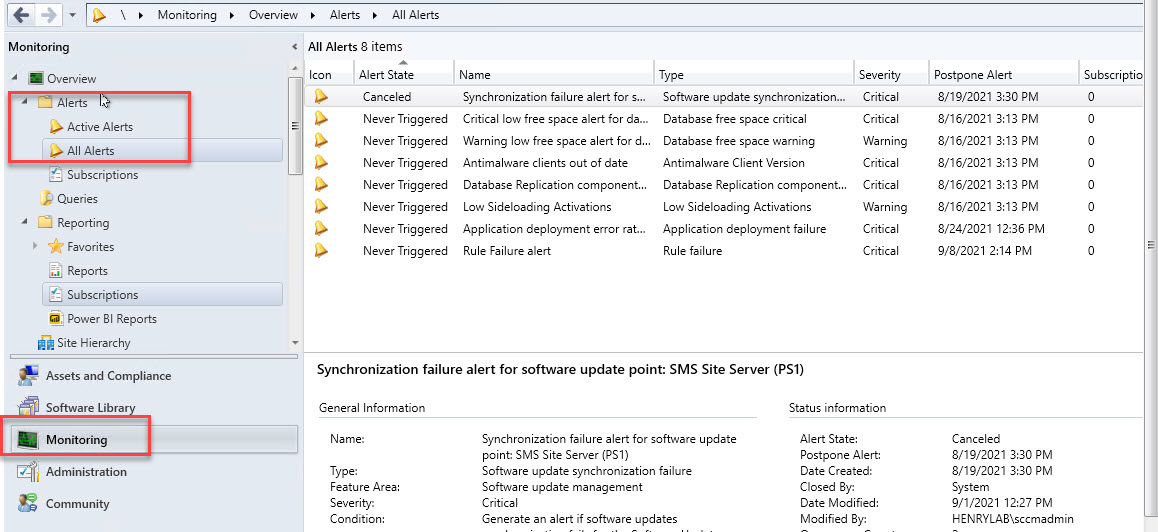Switch to Assets and Compliance workspace
This screenshot has height=532, width=1158.
(107, 376)
